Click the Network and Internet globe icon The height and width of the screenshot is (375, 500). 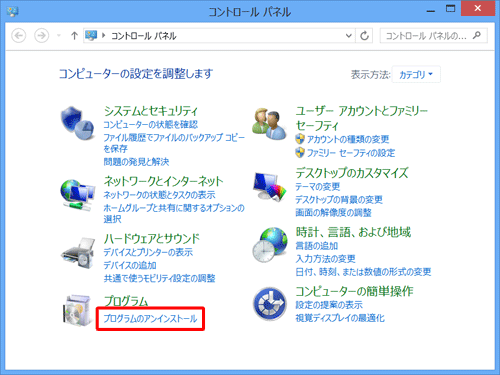click(78, 195)
